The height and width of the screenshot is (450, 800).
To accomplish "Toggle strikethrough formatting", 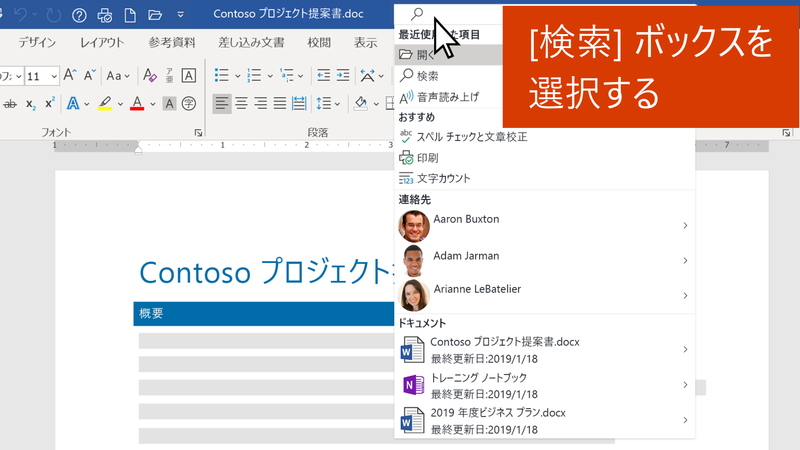I will 10,104.
